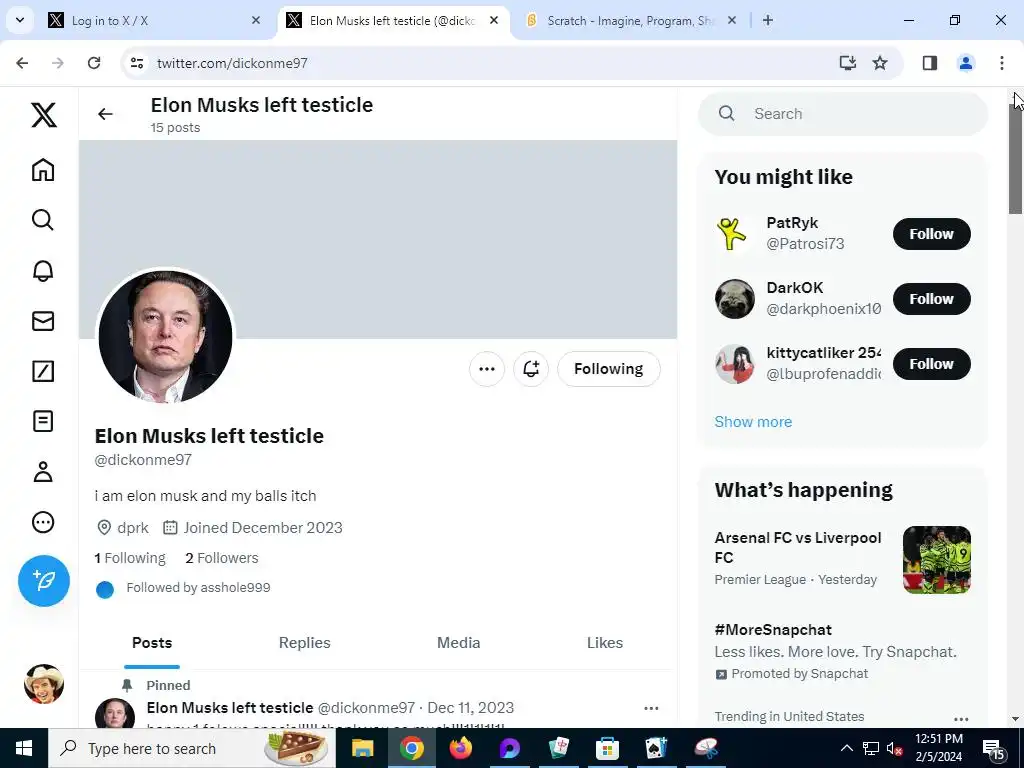This screenshot has width=1024, height=768.
Task: Switch to the Replies tab
Action: coord(304,643)
